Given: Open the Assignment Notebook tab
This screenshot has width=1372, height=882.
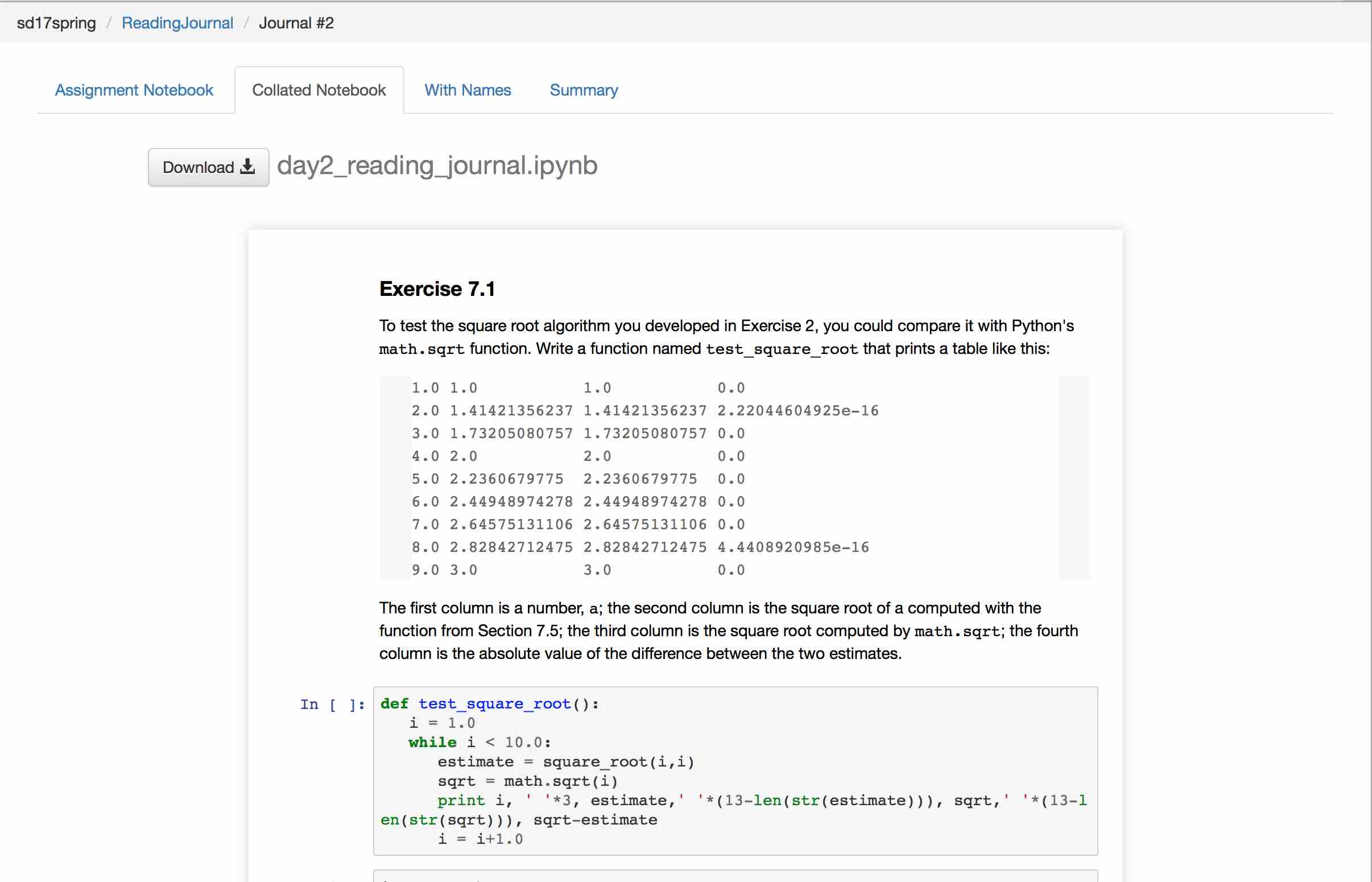Looking at the screenshot, I should 134,90.
